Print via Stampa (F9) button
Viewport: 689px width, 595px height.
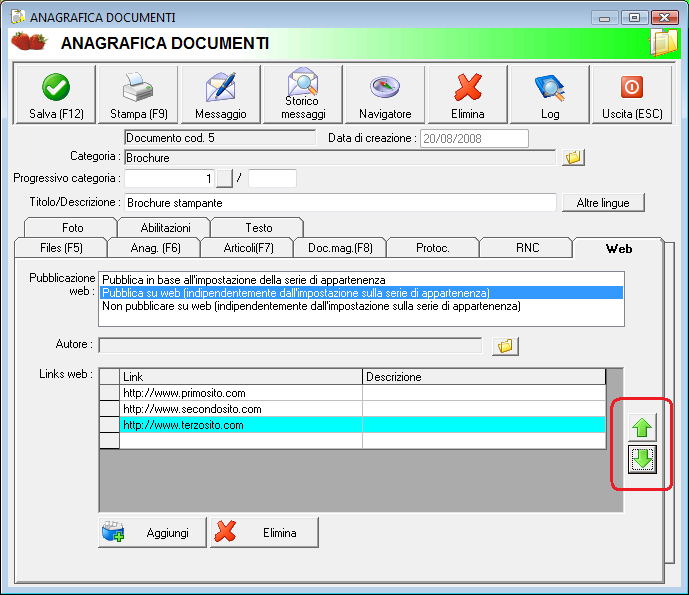[138, 94]
